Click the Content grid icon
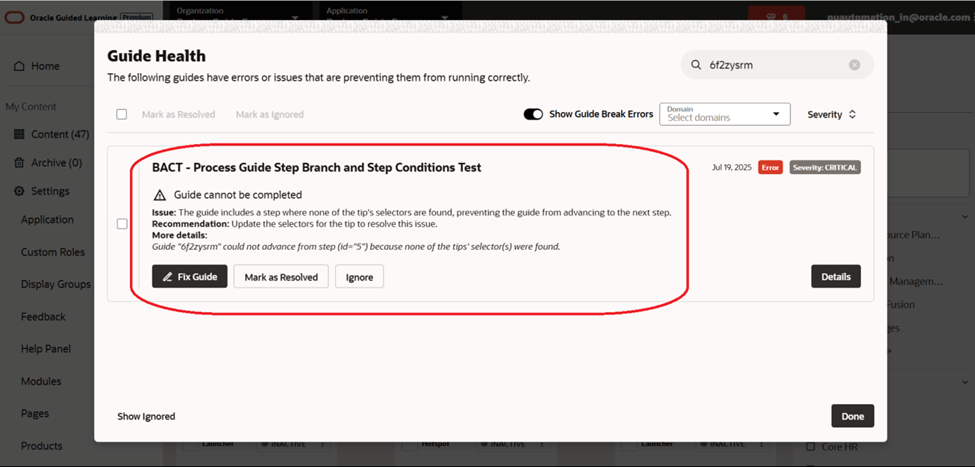Viewport: 975px width, 467px height. click(19, 134)
